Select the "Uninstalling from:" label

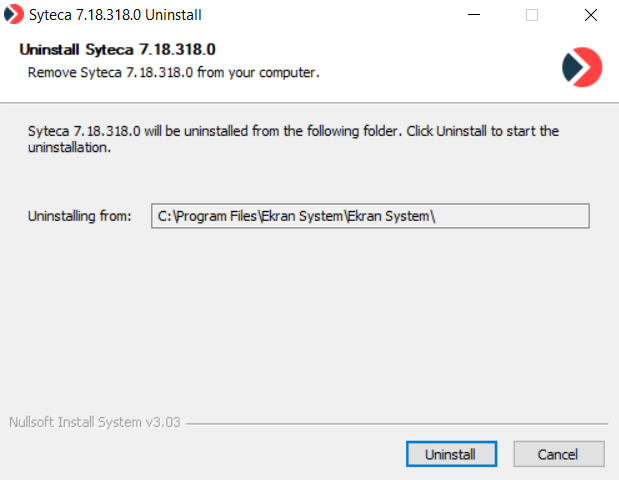coord(80,216)
